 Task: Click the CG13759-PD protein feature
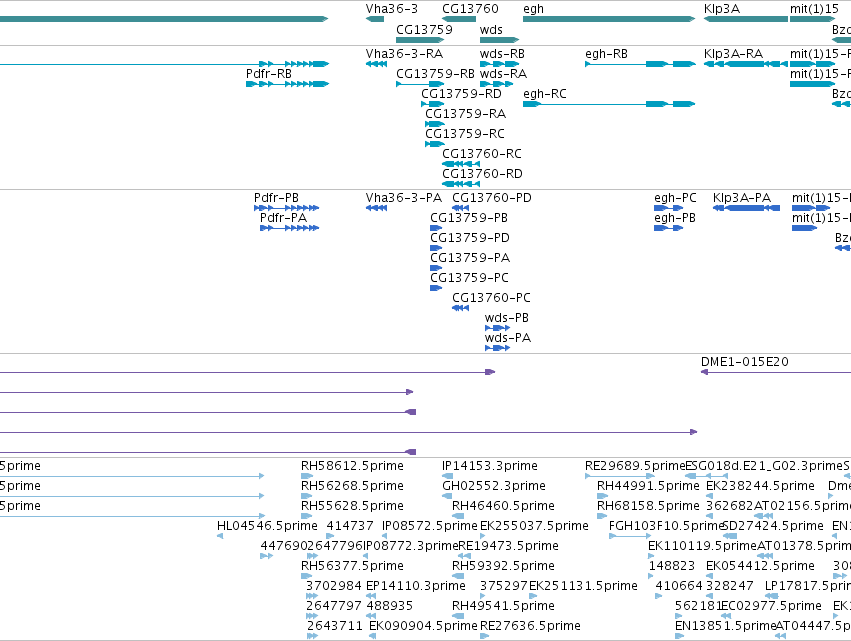click(x=436, y=248)
